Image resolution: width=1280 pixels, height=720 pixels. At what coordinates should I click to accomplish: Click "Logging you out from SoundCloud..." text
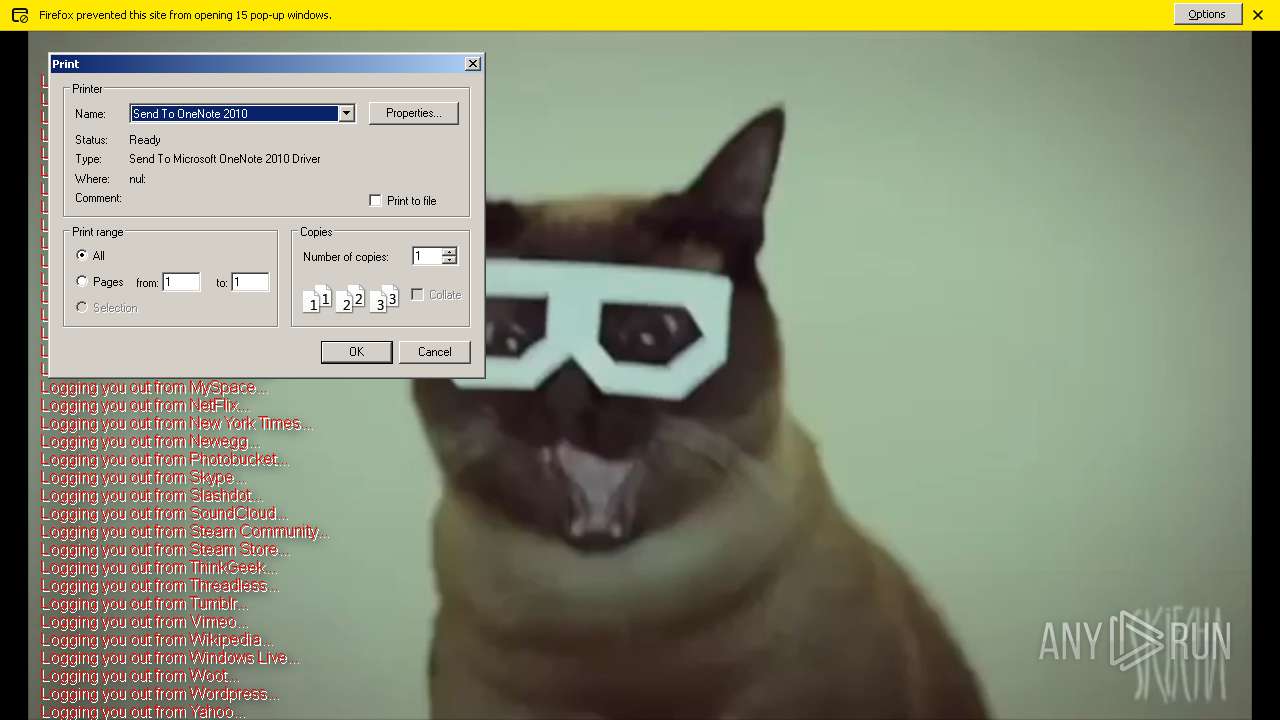[x=164, y=514]
